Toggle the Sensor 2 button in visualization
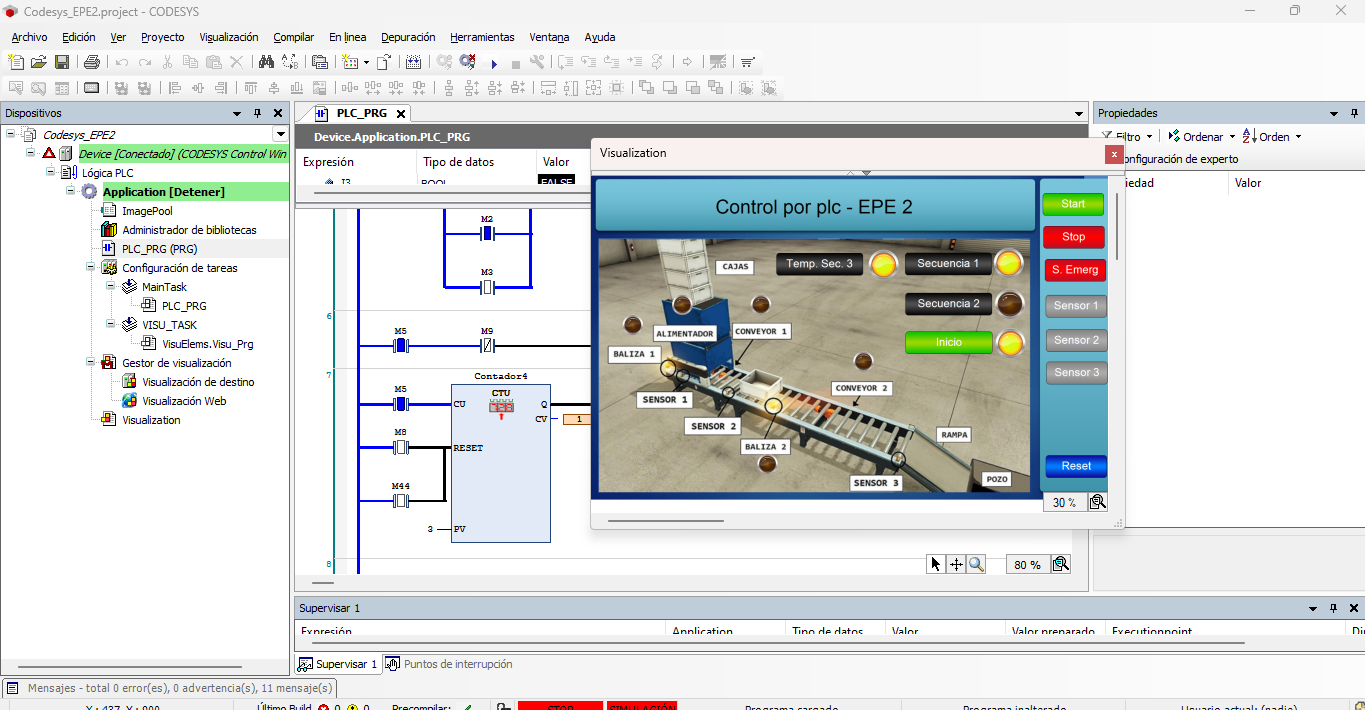The image size is (1365, 710). coord(1076,340)
